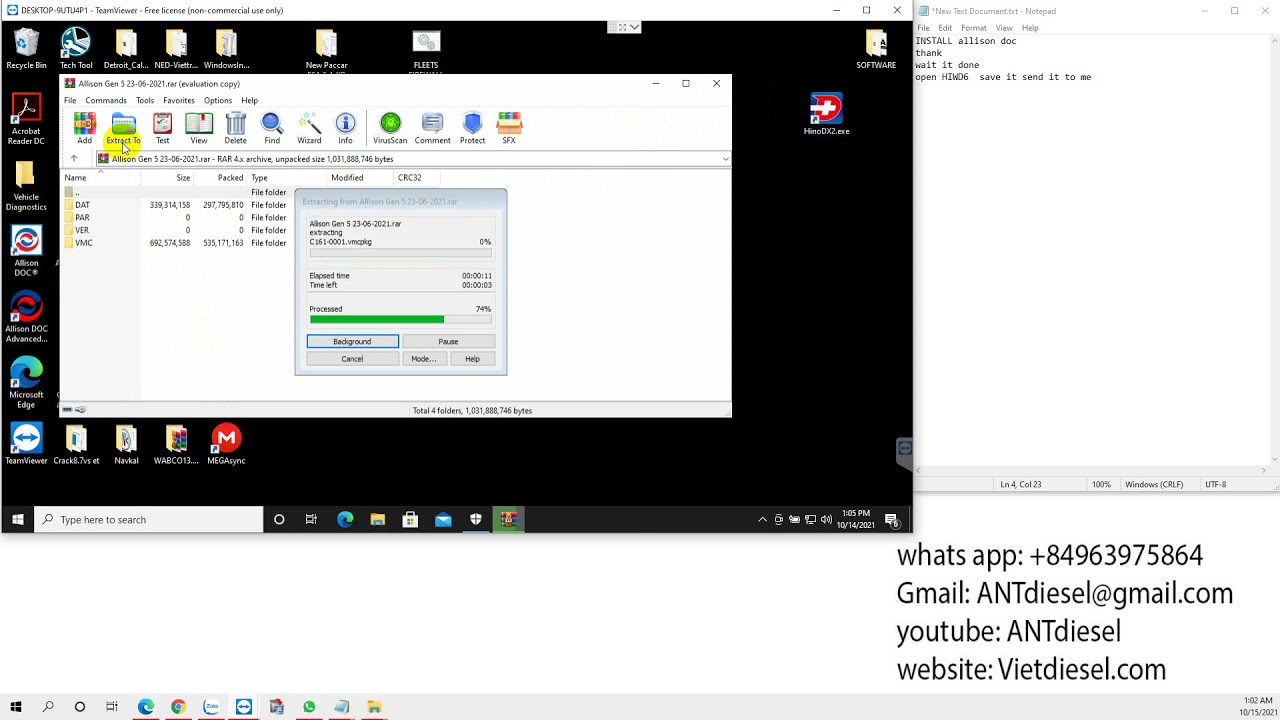Viewport: 1280px width, 720px height.
Task: Open the Options menu in WinRAR
Action: 218,100
